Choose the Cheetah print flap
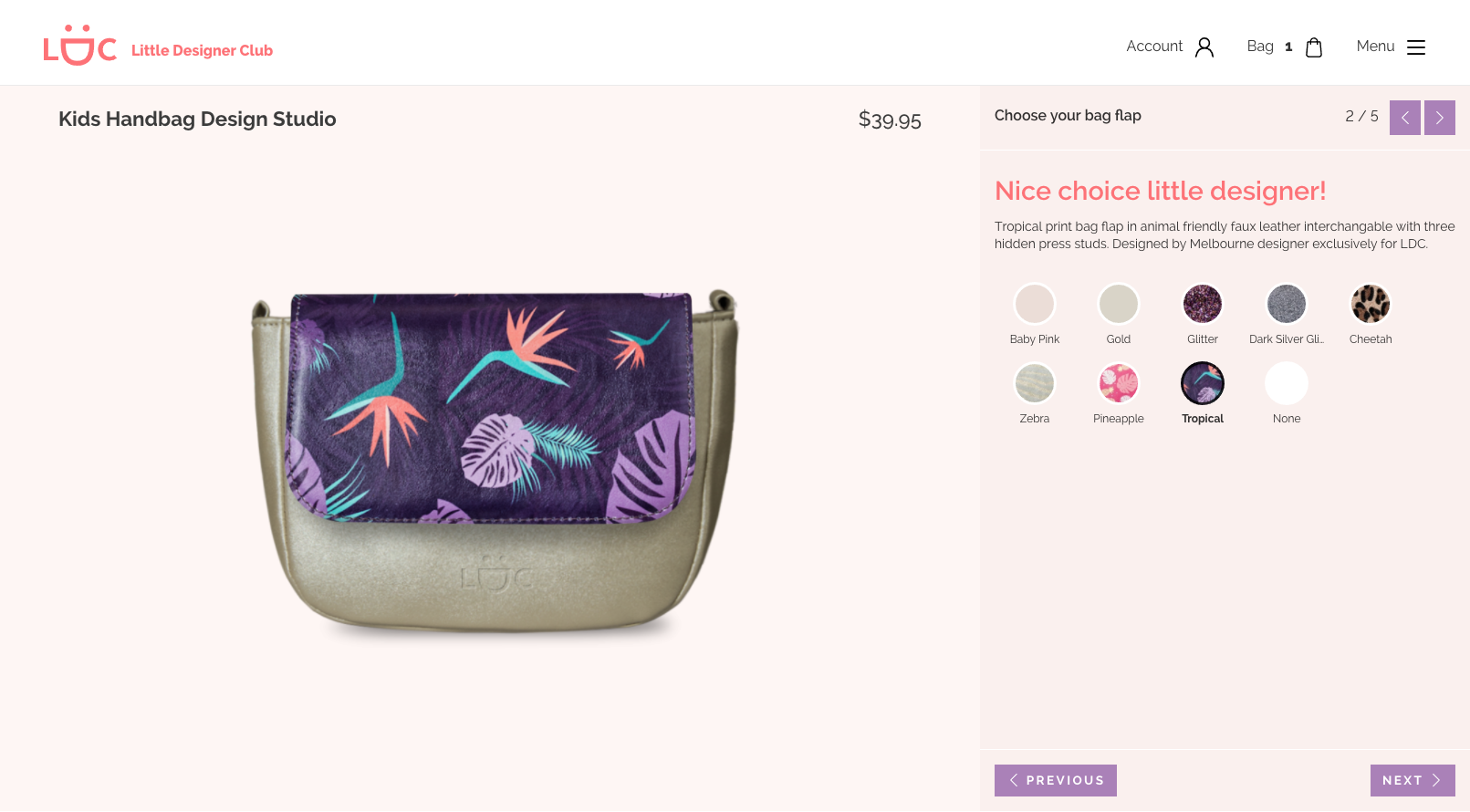This screenshot has width=1470, height=812. [1370, 304]
